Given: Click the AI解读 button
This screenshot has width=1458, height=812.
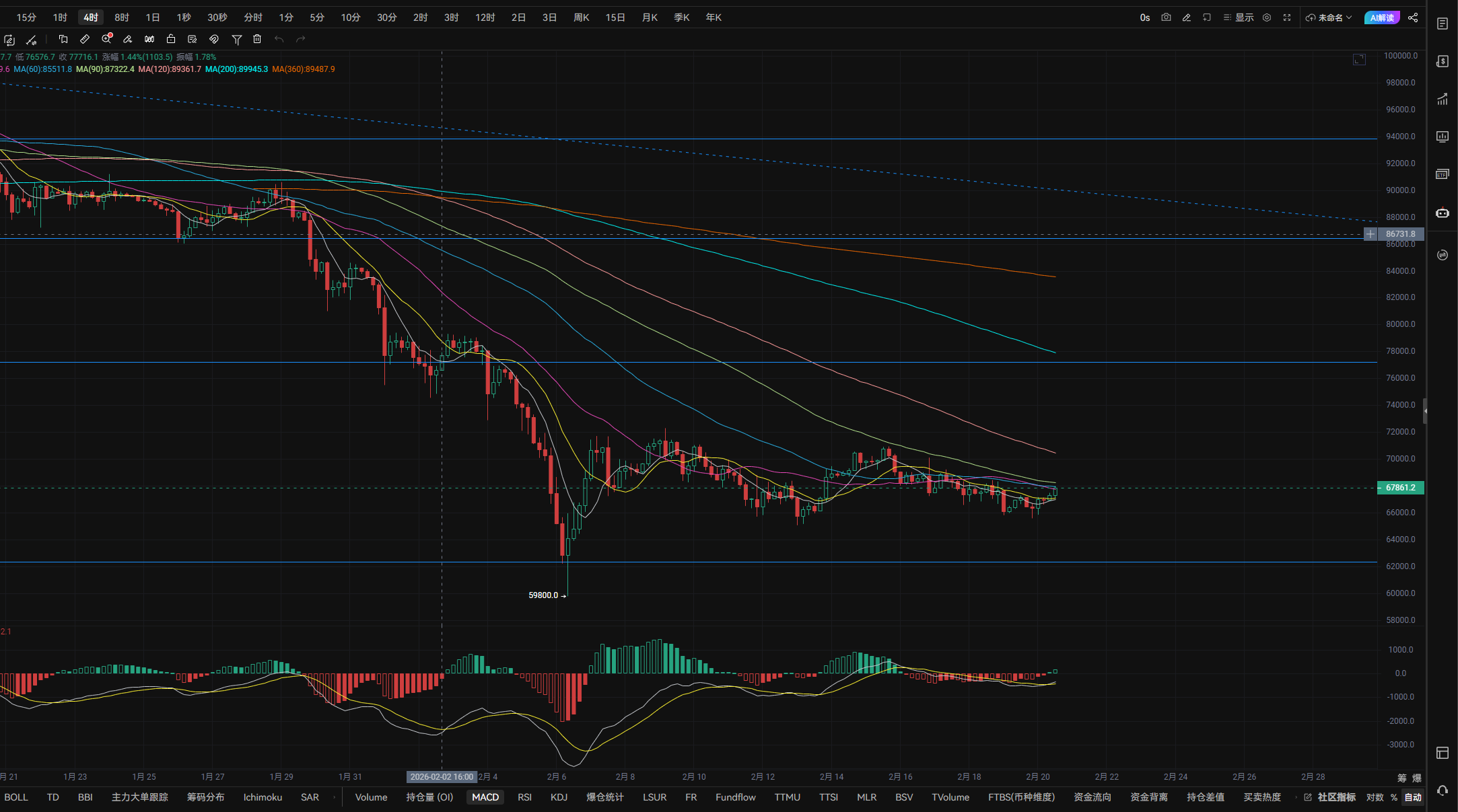Looking at the screenshot, I should tap(1381, 17).
